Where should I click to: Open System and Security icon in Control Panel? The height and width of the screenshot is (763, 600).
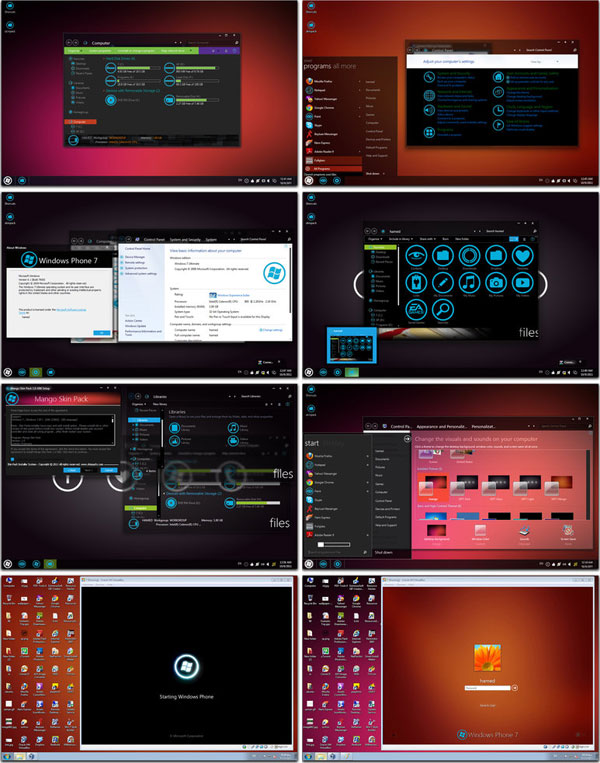[x=429, y=77]
